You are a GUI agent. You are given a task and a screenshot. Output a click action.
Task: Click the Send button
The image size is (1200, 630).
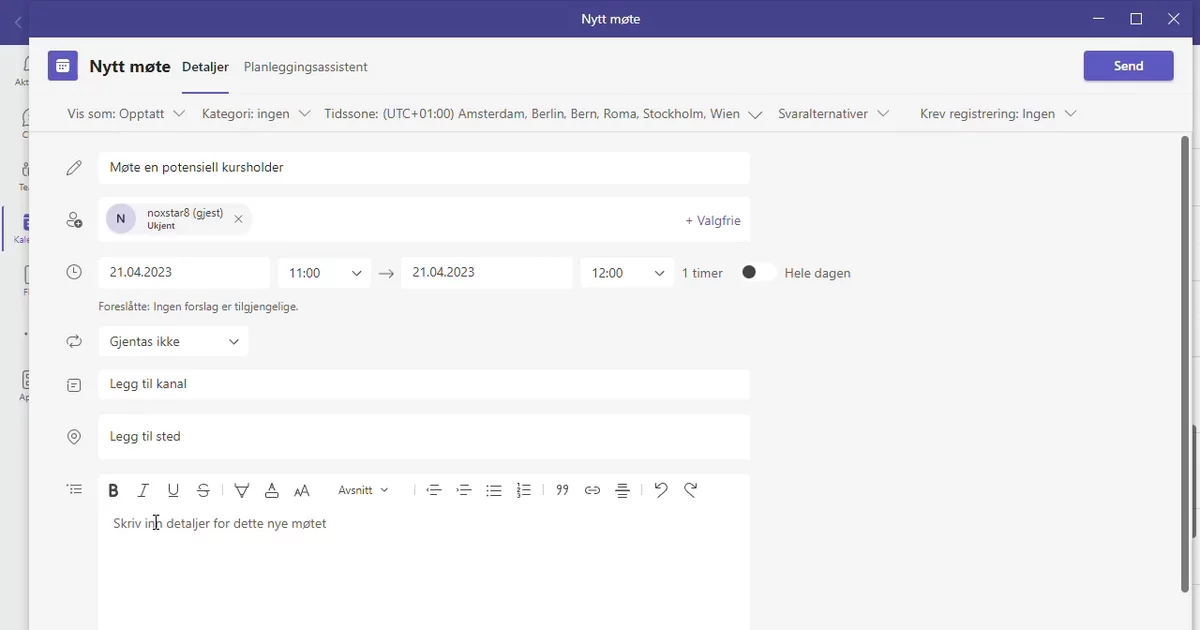[1128, 66]
